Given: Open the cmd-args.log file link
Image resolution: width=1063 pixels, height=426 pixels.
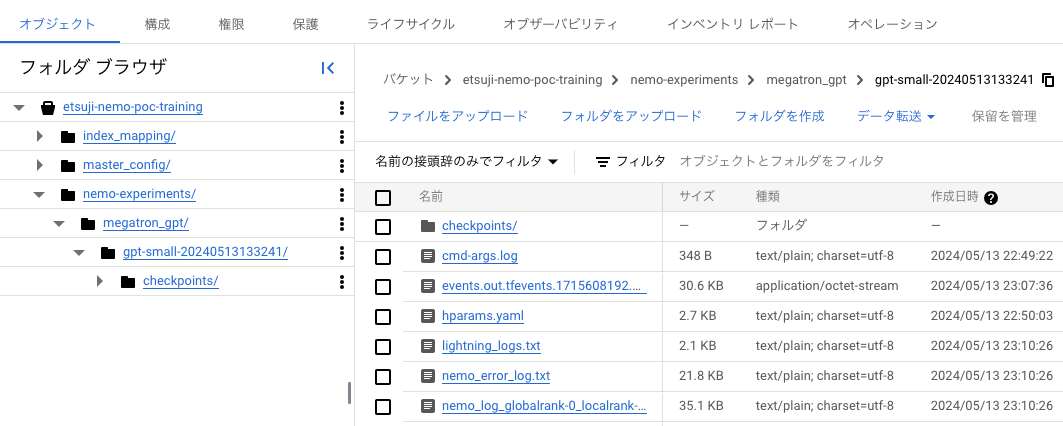Looking at the screenshot, I should [x=480, y=256].
